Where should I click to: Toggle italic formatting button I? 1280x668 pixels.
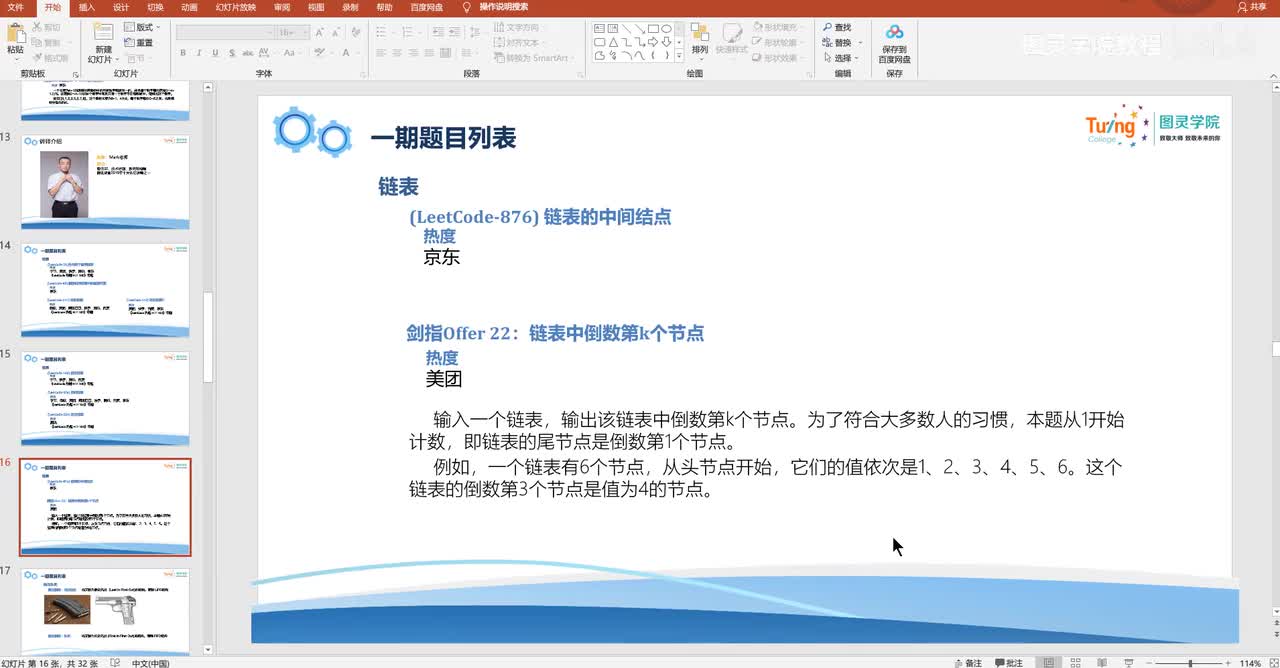199,53
